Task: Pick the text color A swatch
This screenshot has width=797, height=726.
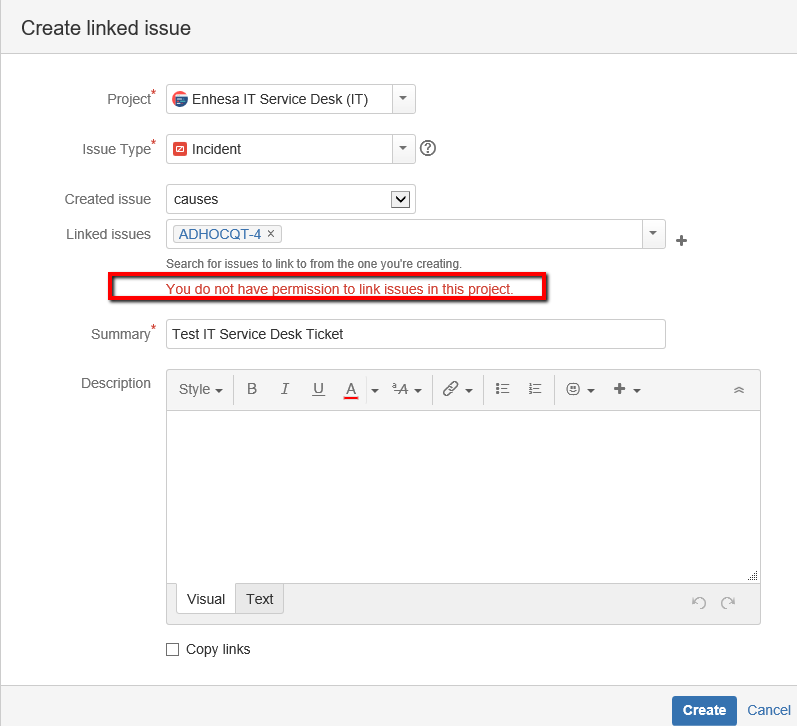Action: tap(351, 389)
